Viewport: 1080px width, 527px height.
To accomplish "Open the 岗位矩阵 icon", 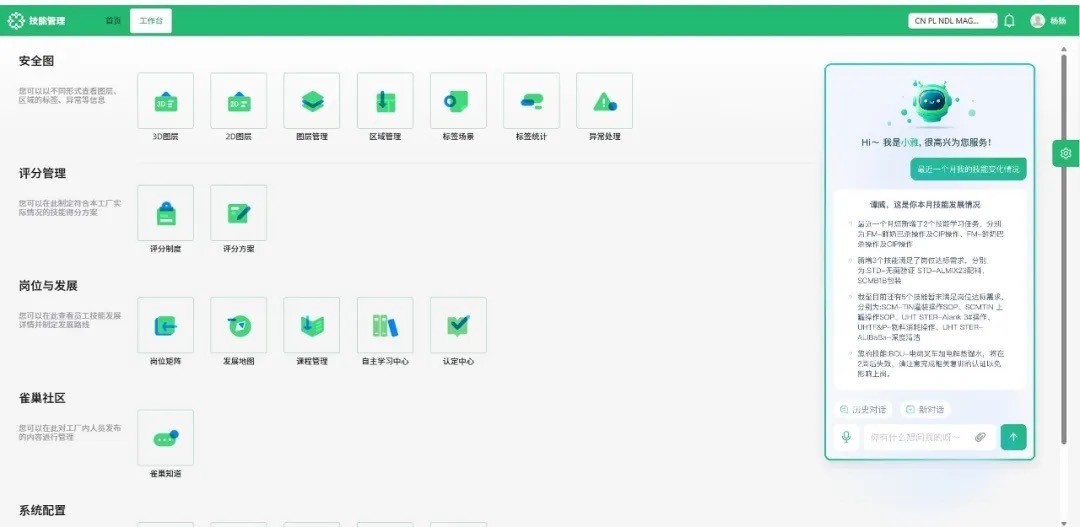I will click(x=165, y=325).
